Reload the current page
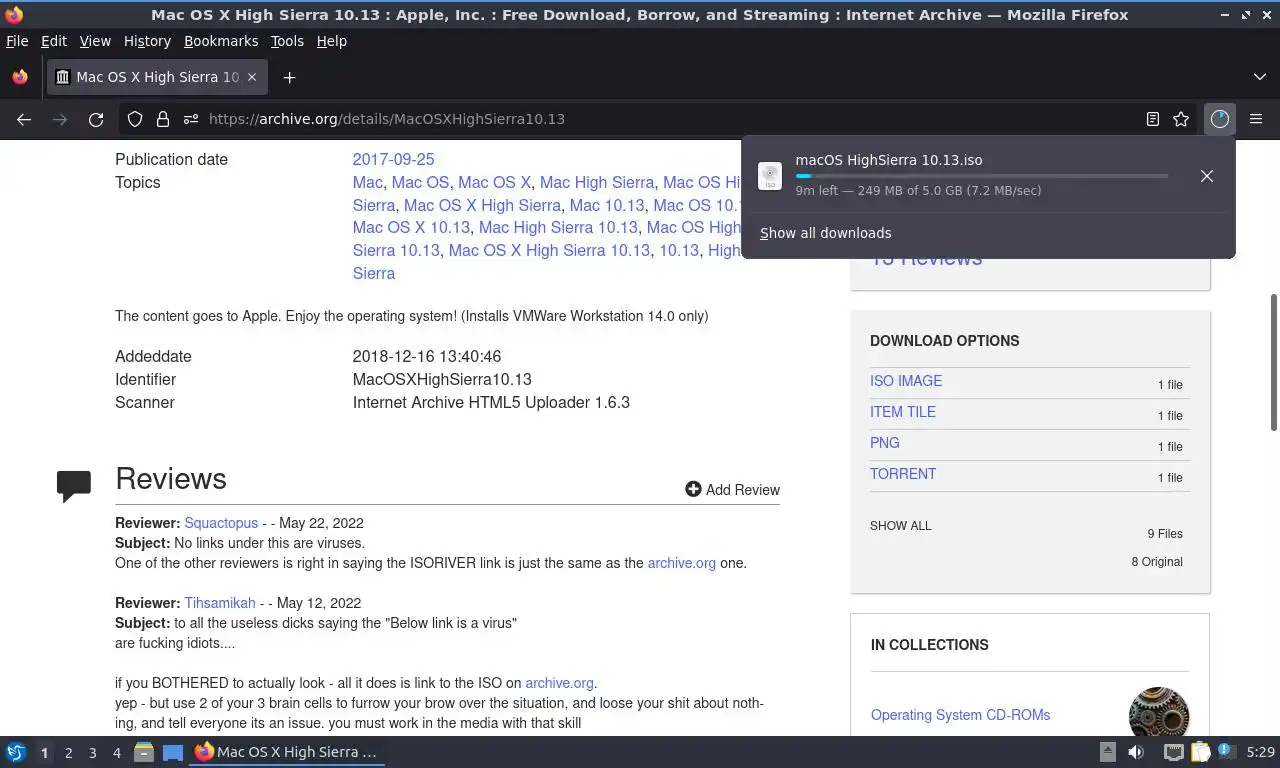 (x=96, y=119)
